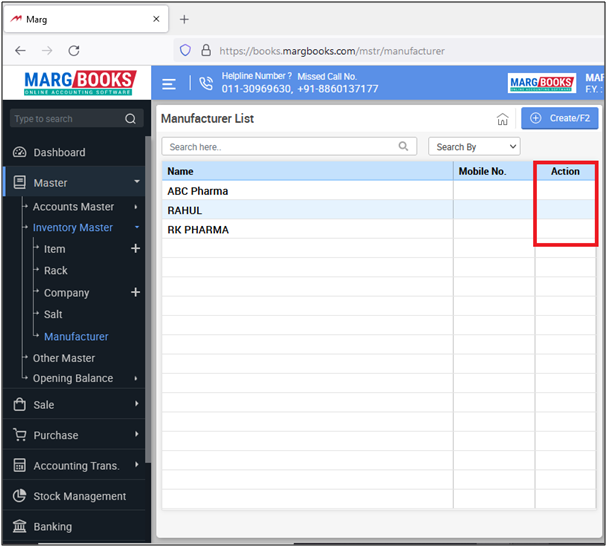The image size is (608, 547).
Task: Expand Accounting Trans. menu arrow
Action: point(136,464)
